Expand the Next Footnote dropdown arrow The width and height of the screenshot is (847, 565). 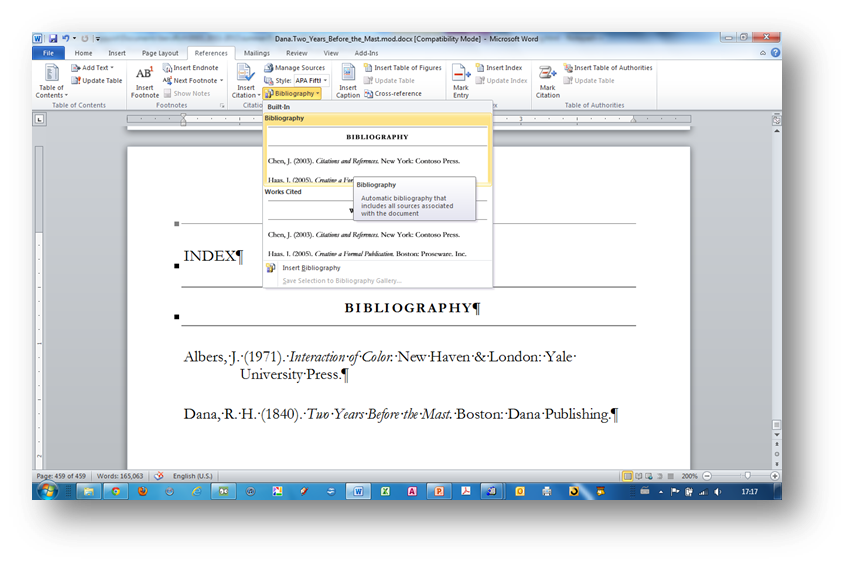[220, 81]
